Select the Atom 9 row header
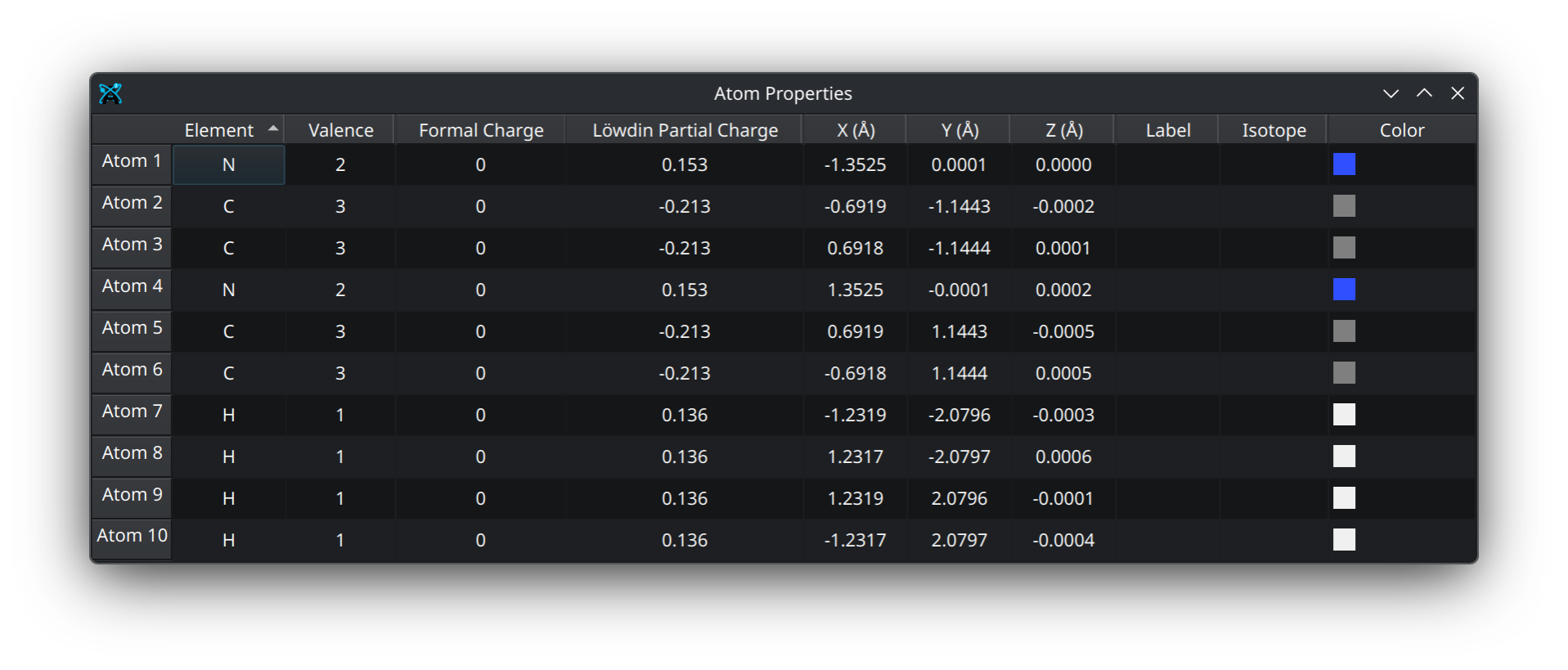Image resolution: width=1568 pixels, height=670 pixels. click(132, 498)
